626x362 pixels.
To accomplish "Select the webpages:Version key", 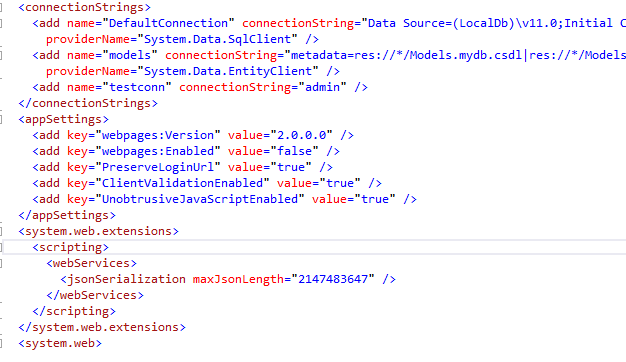I will click(x=158, y=135).
